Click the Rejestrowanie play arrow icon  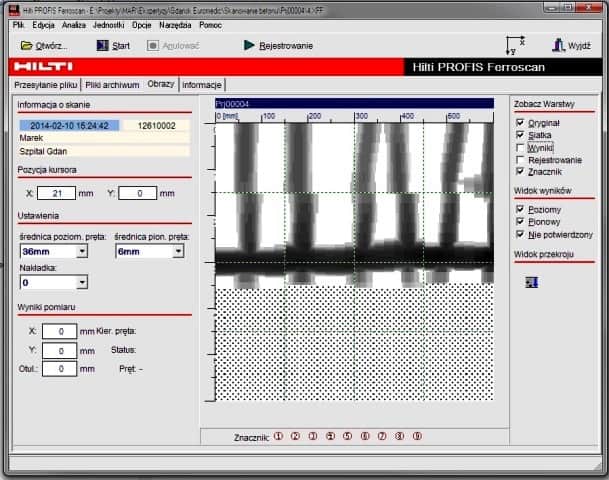coord(249,45)
